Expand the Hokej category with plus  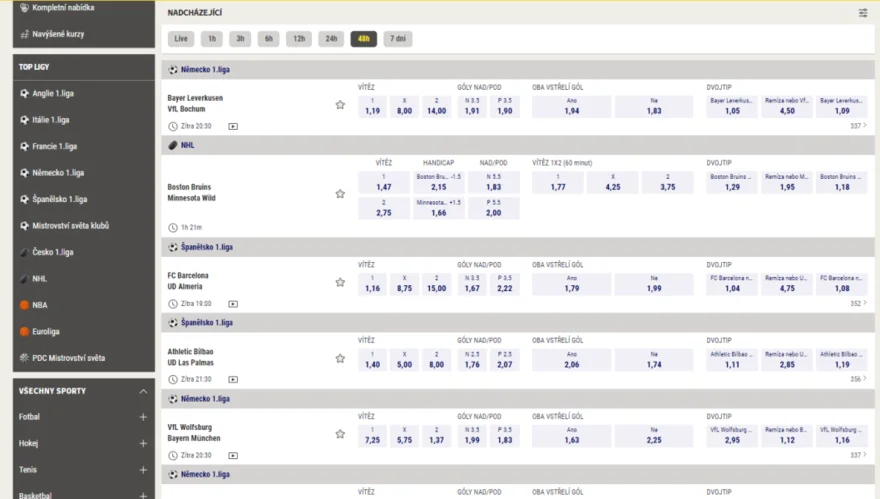[143, 443]
